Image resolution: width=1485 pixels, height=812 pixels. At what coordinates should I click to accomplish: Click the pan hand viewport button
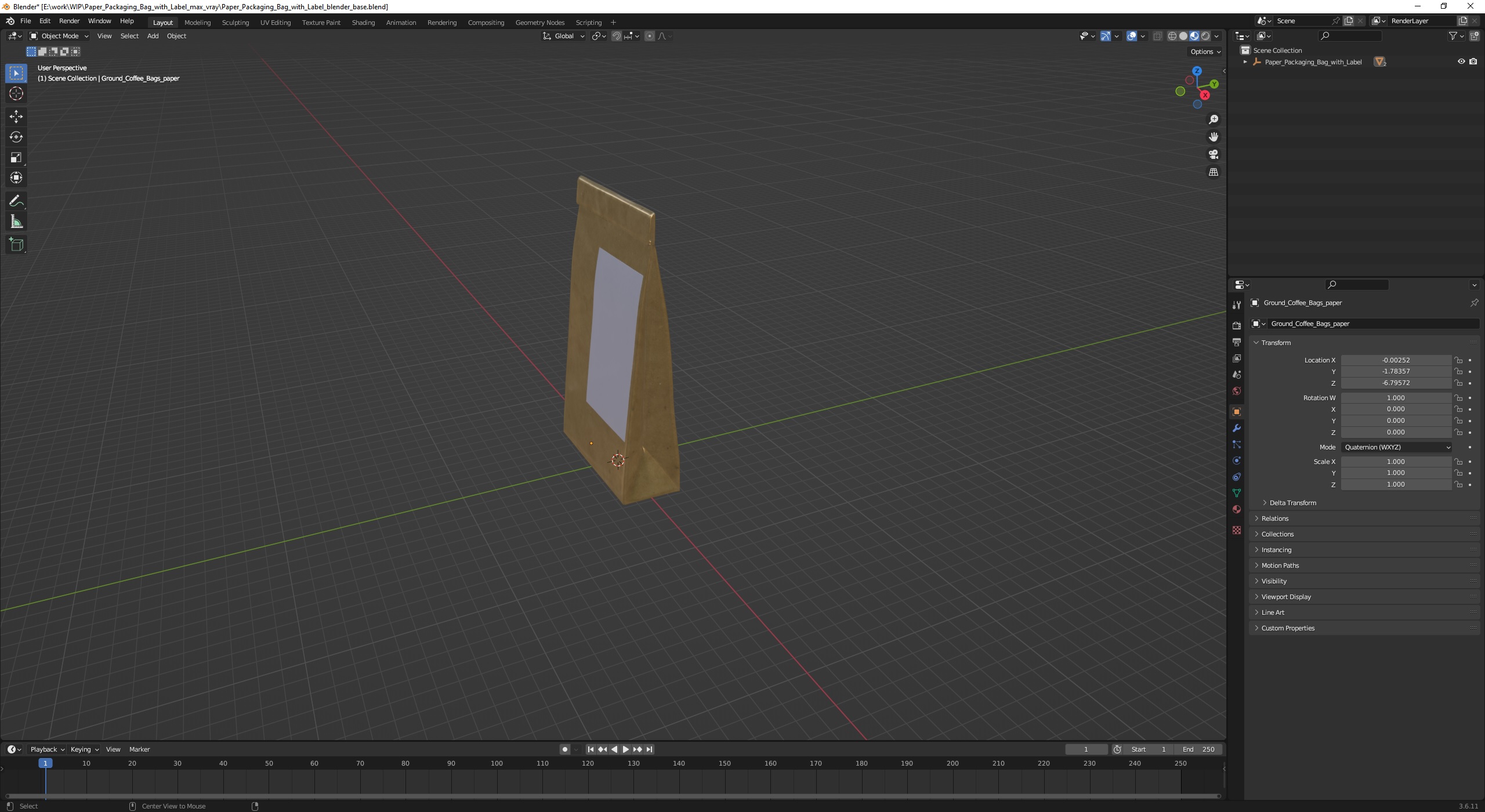(1213, 137)
